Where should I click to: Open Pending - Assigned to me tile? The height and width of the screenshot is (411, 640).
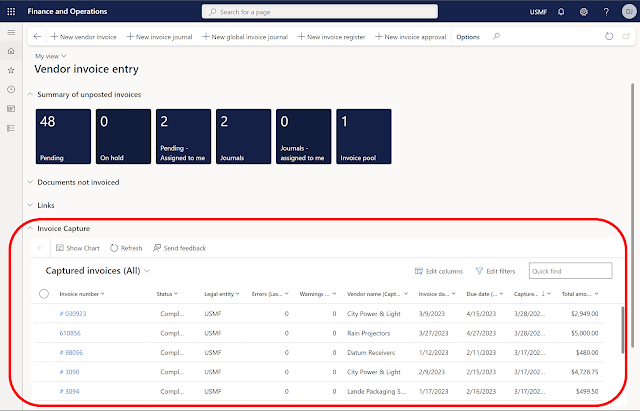183,136
